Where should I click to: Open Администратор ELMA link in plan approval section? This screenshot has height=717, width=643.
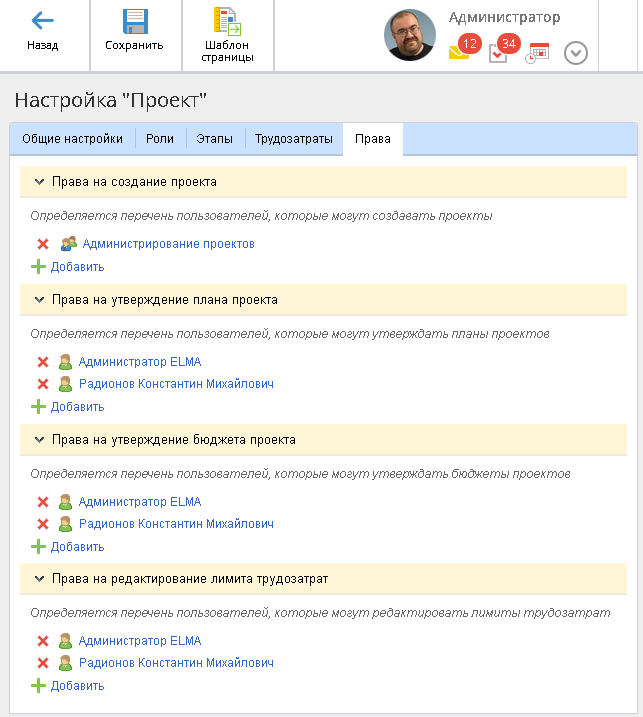click(x=140, y=362)
